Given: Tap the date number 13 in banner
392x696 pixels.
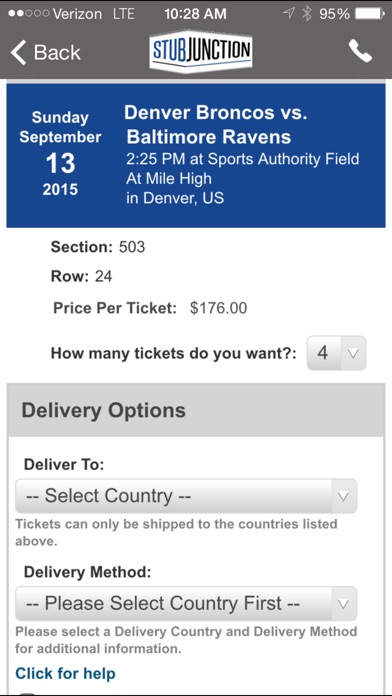Looking at the screenshot, I should (60, 164).
